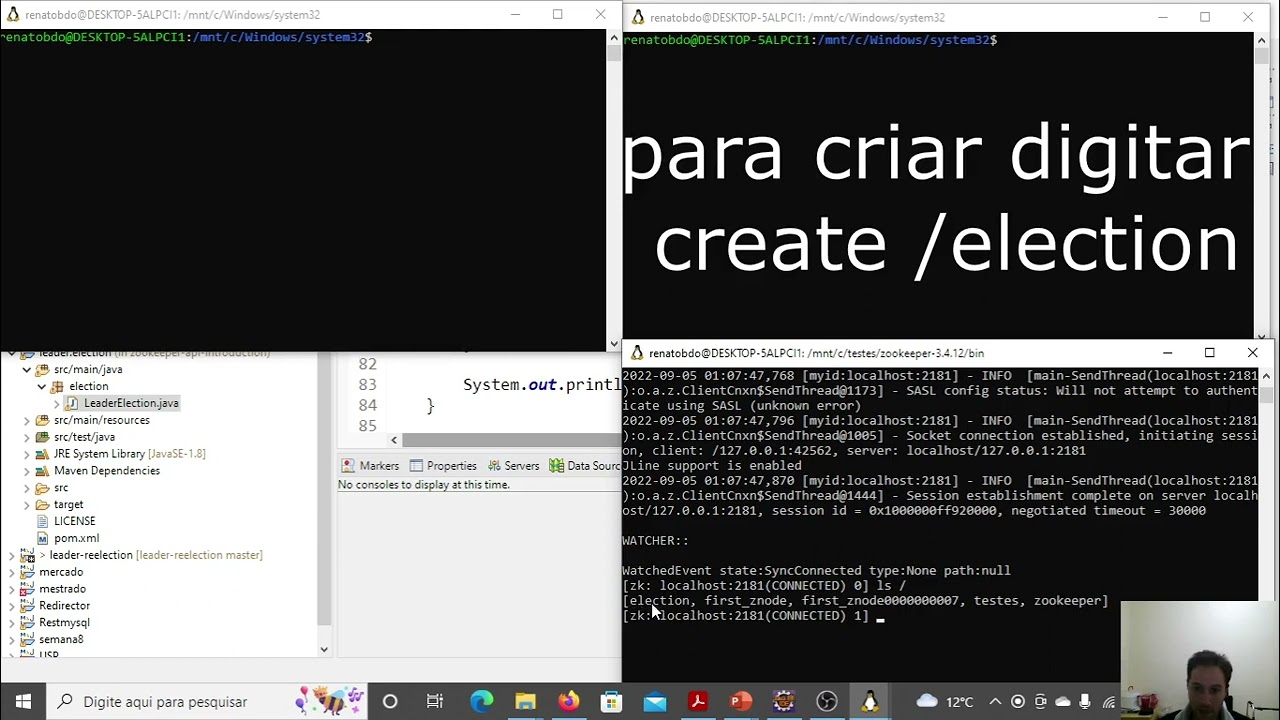1280x720 pixels.
Task: Select the semana8 project row
Action: tap(61, 640)
